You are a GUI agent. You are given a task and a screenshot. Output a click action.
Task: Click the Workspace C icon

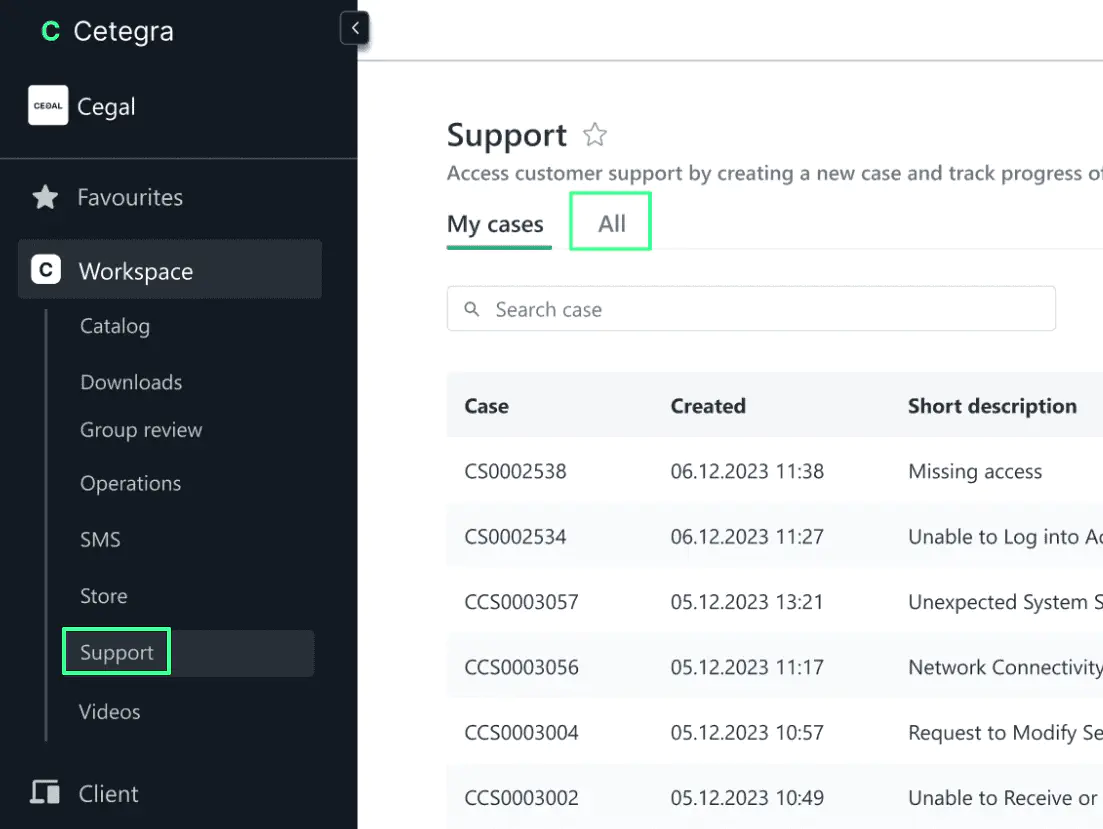[46, 270]
